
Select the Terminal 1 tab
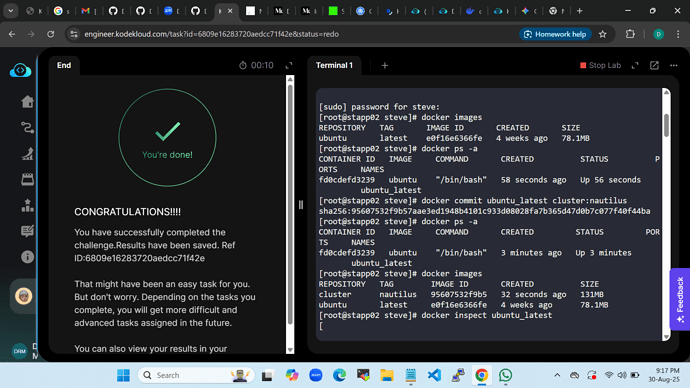(334, 66)
